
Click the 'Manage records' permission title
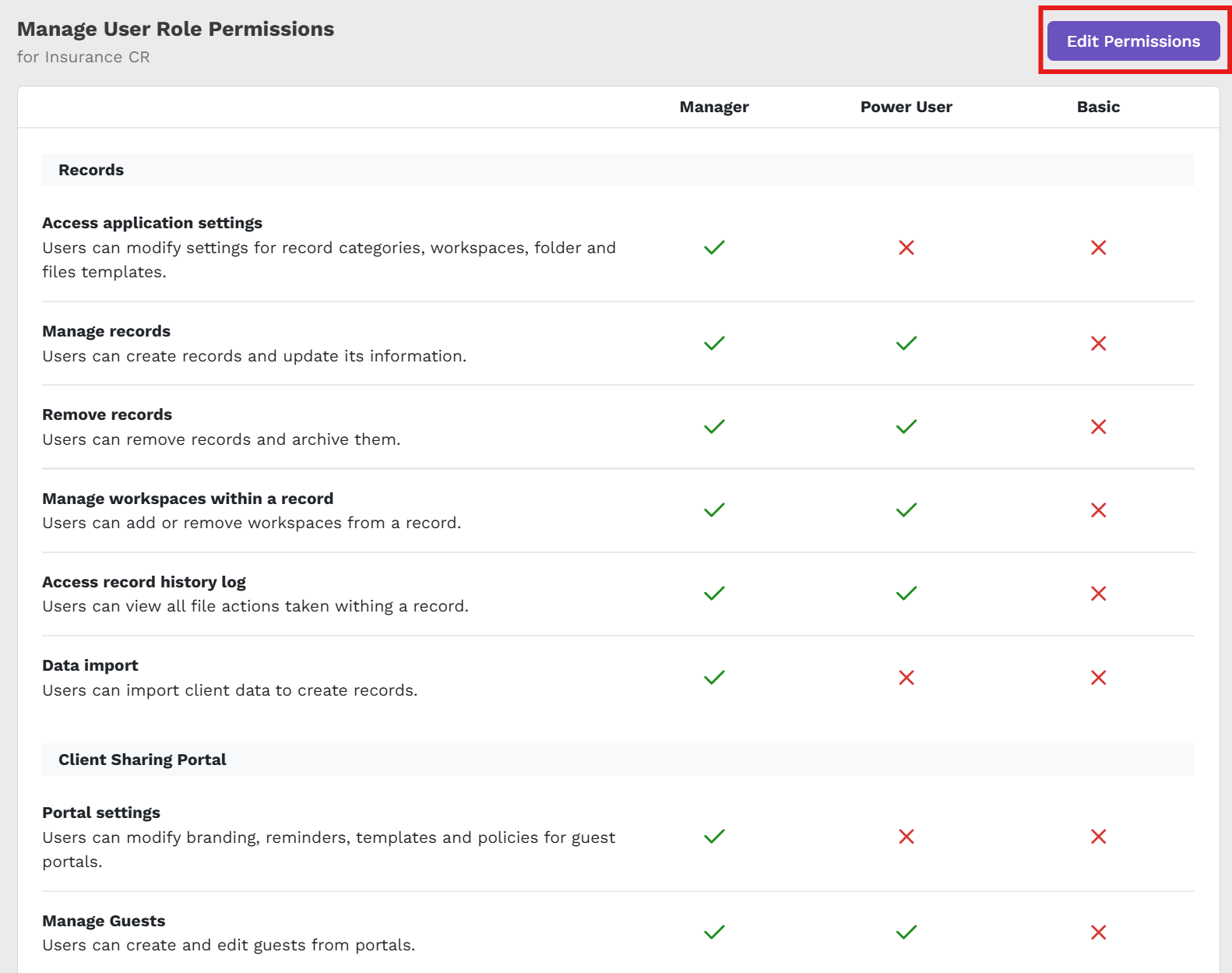pyautogui.click(x=107, y=331)
